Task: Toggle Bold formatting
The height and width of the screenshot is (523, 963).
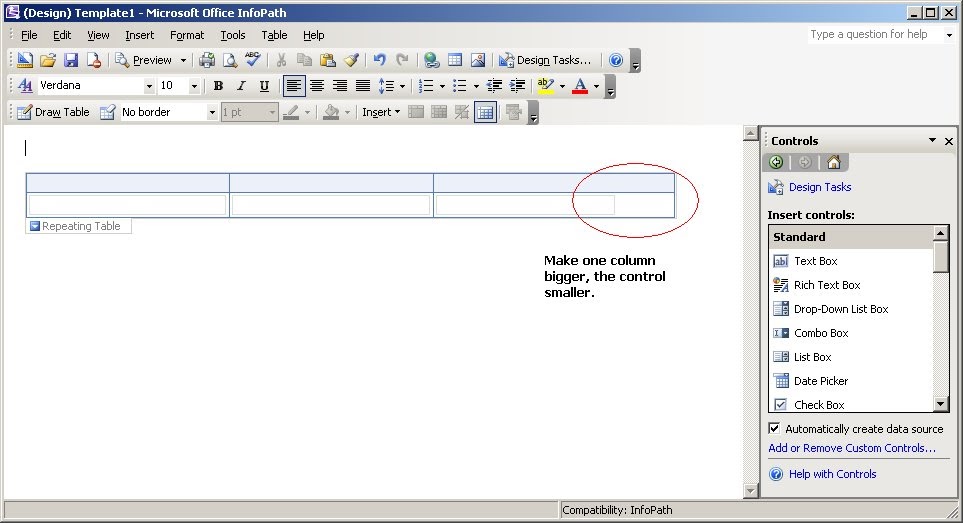Action: coord(217,86)
